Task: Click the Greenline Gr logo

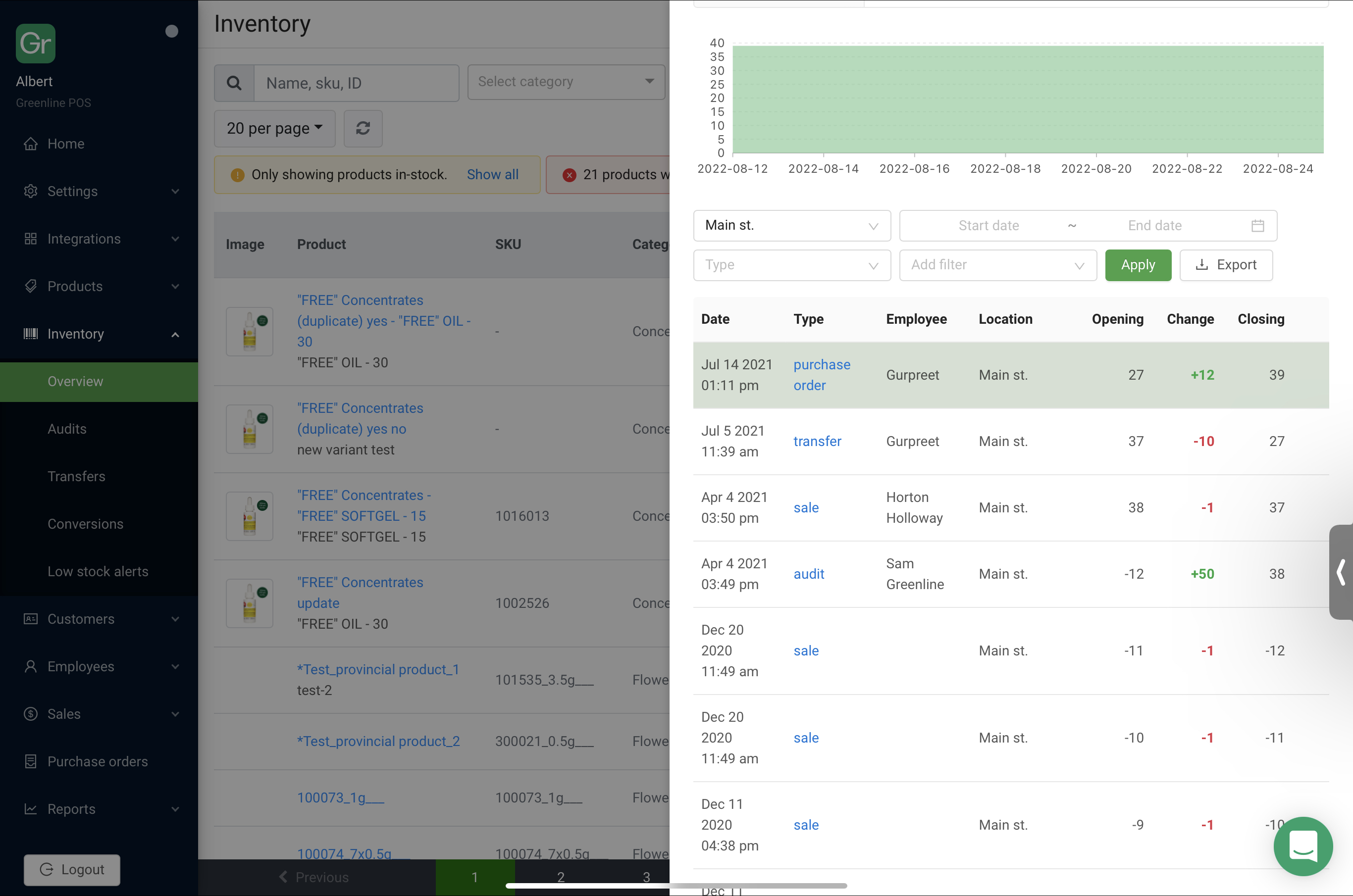Action: pyautogui.click(x=36, y=44)
